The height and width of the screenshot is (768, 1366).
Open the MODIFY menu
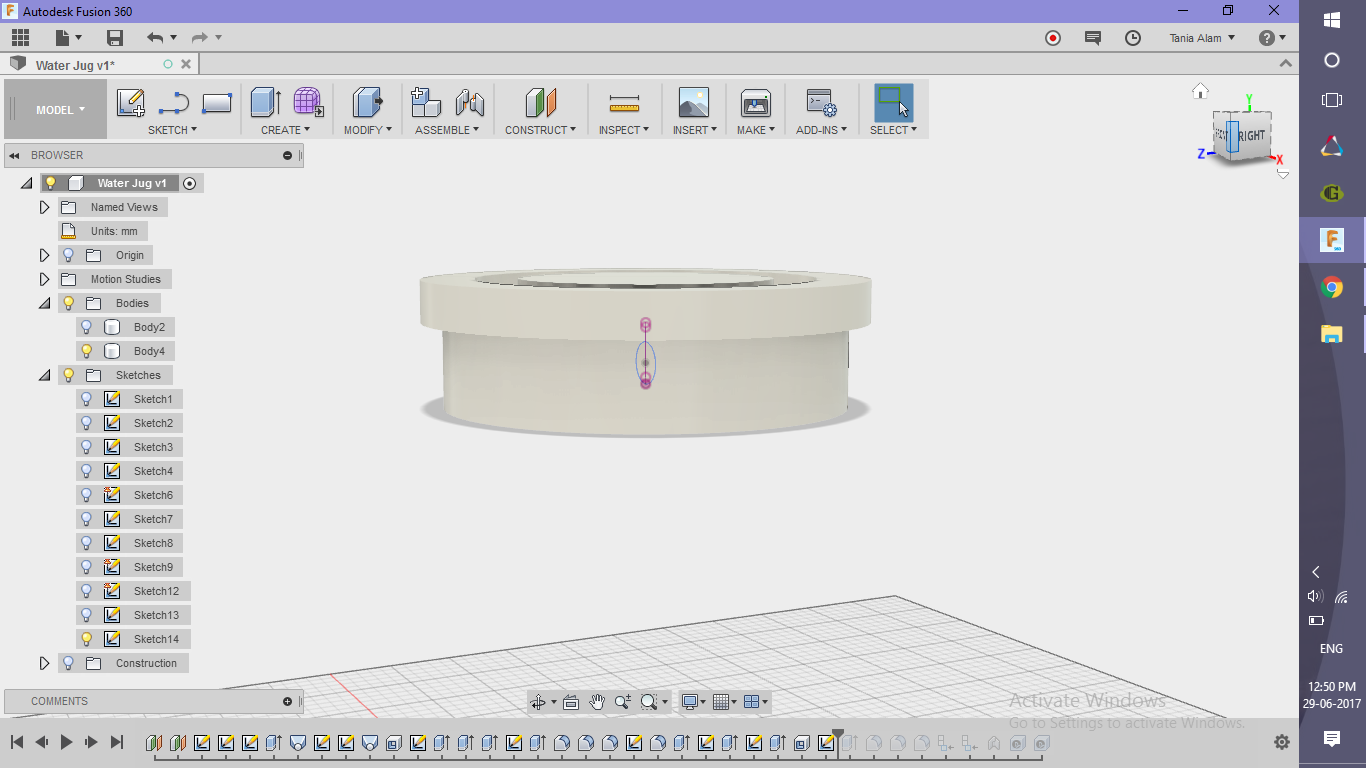point(368,130)
